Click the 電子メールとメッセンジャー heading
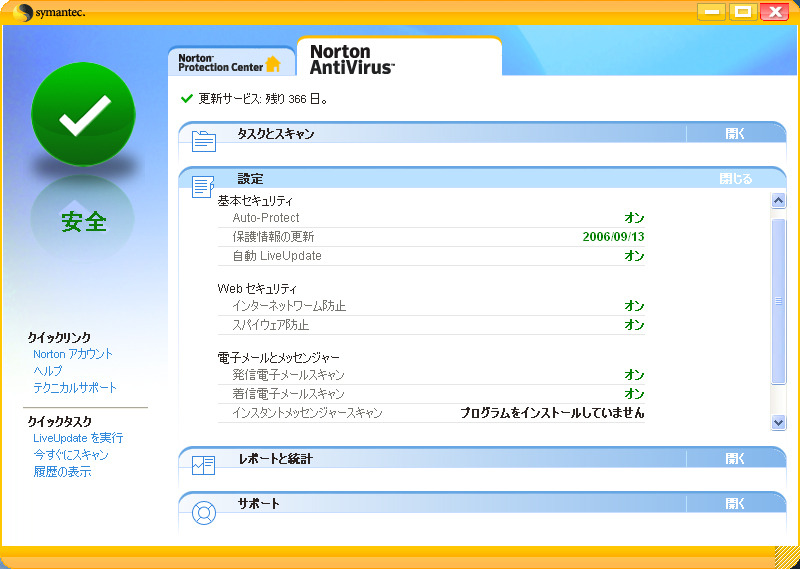This screenshot has width=800, height=569. [x=278, y=357]
